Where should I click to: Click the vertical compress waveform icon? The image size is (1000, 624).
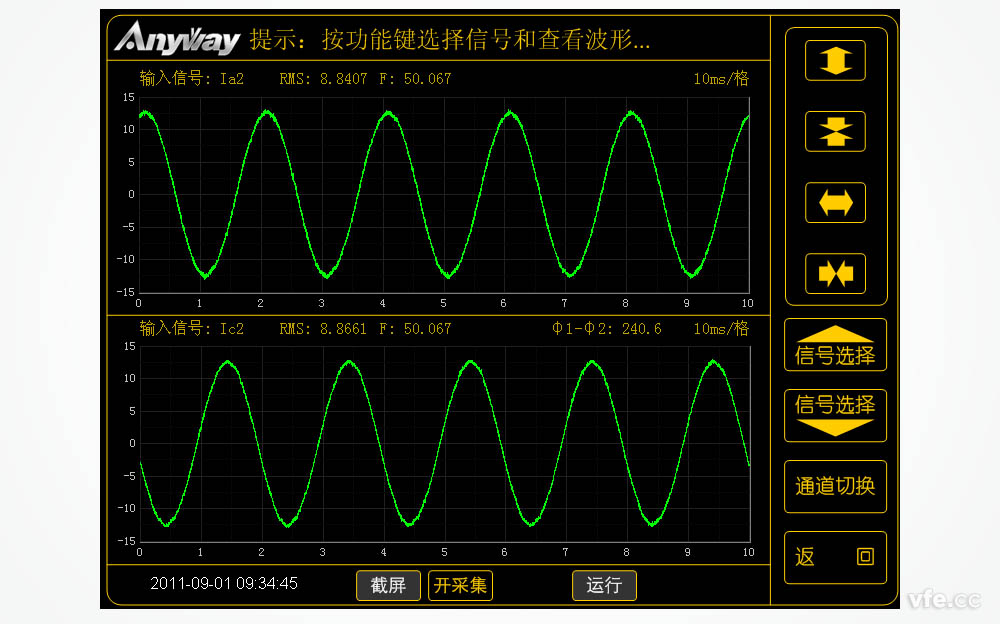[835, 131]
